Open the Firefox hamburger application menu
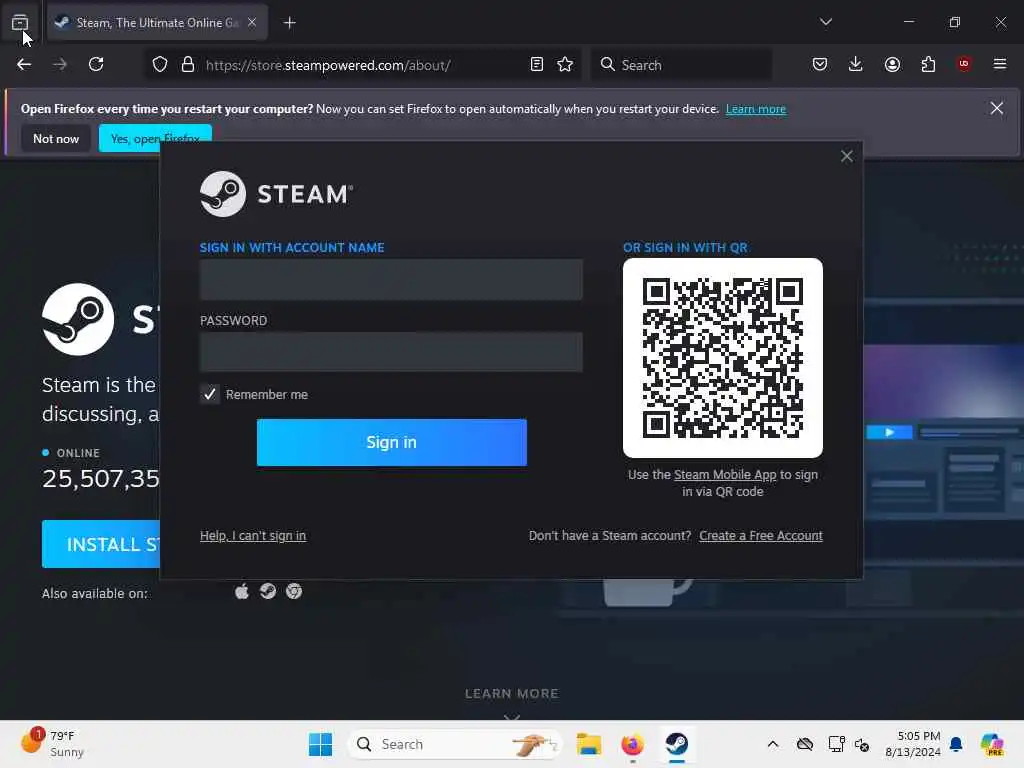Image resolution: width=1024 pixels, height=768 pixels. tap(1000, 64)
